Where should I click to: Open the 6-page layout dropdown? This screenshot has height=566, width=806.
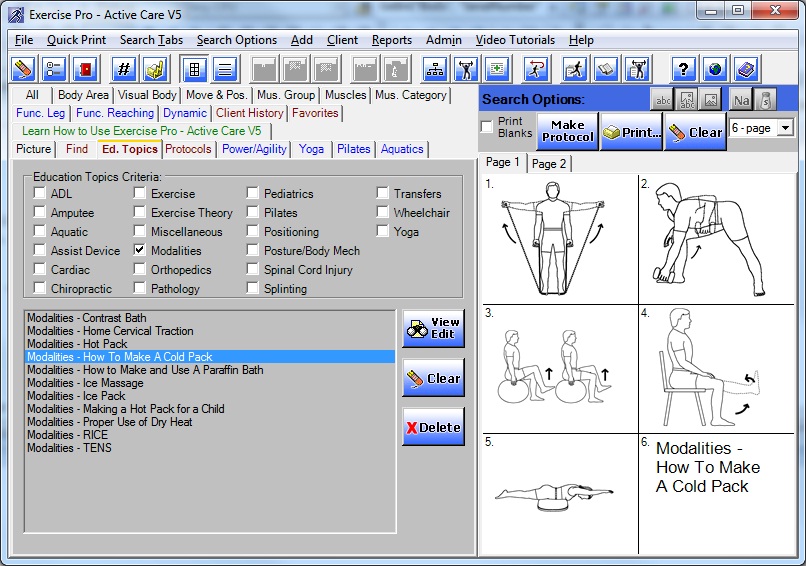pyautogui.click(x=785, y=127)
